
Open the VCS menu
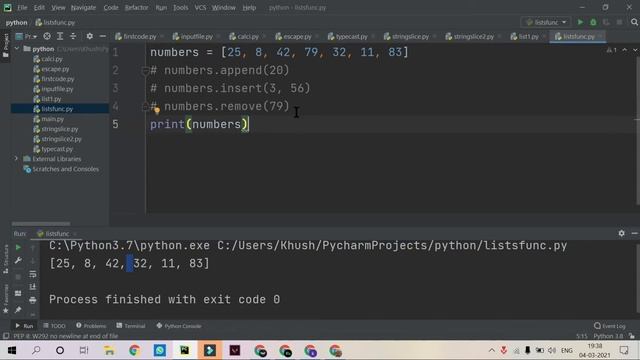[x=200, y=7]
